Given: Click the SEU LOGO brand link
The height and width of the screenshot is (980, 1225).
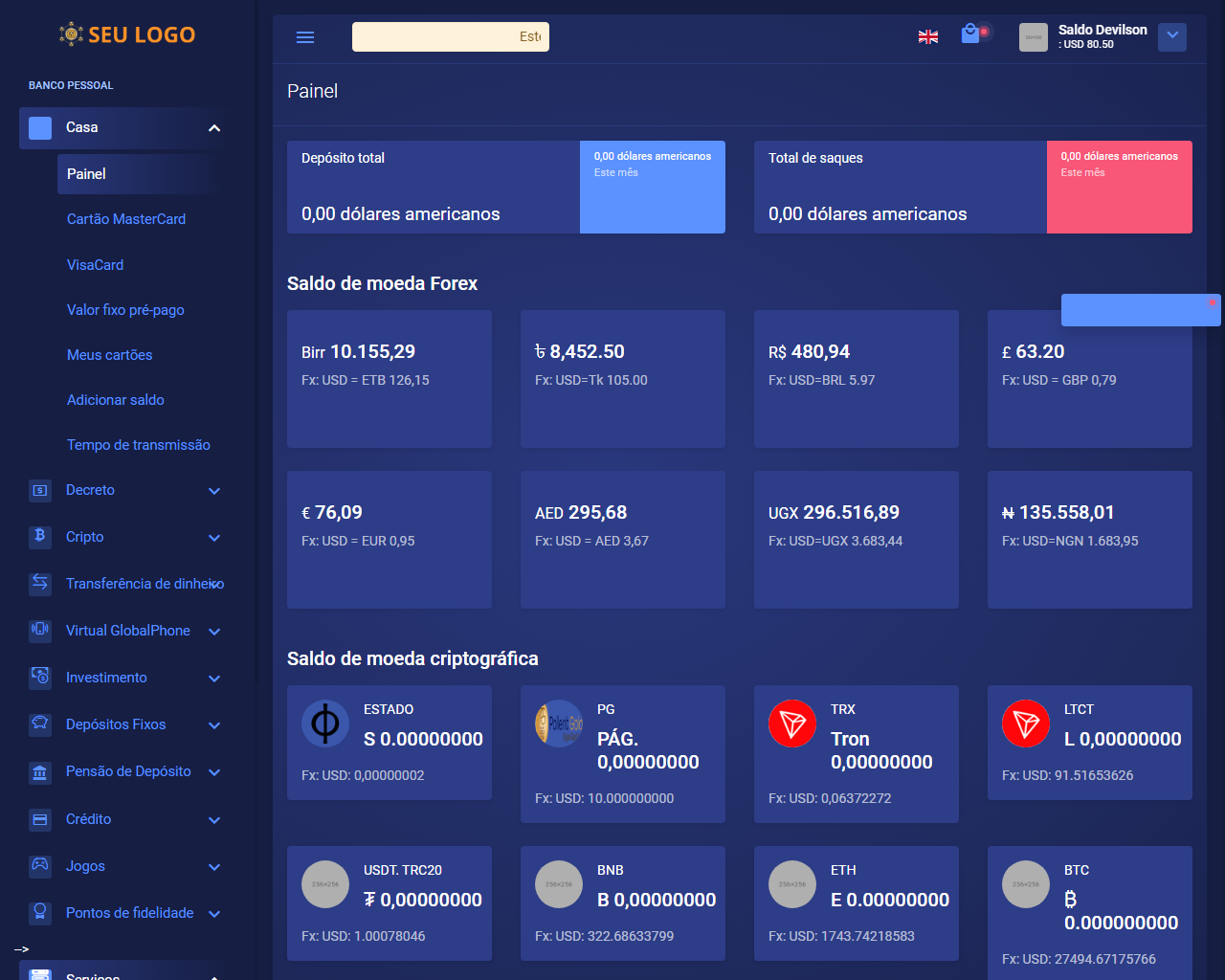Looking at the screenshot, I should coord(127,35).
